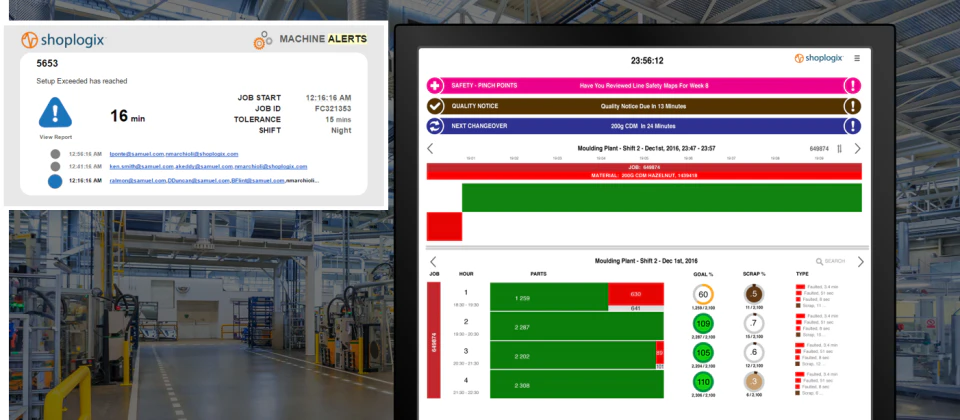960x420 pixels.
Task: Click the SCRAP % column header
Action: 754,274
